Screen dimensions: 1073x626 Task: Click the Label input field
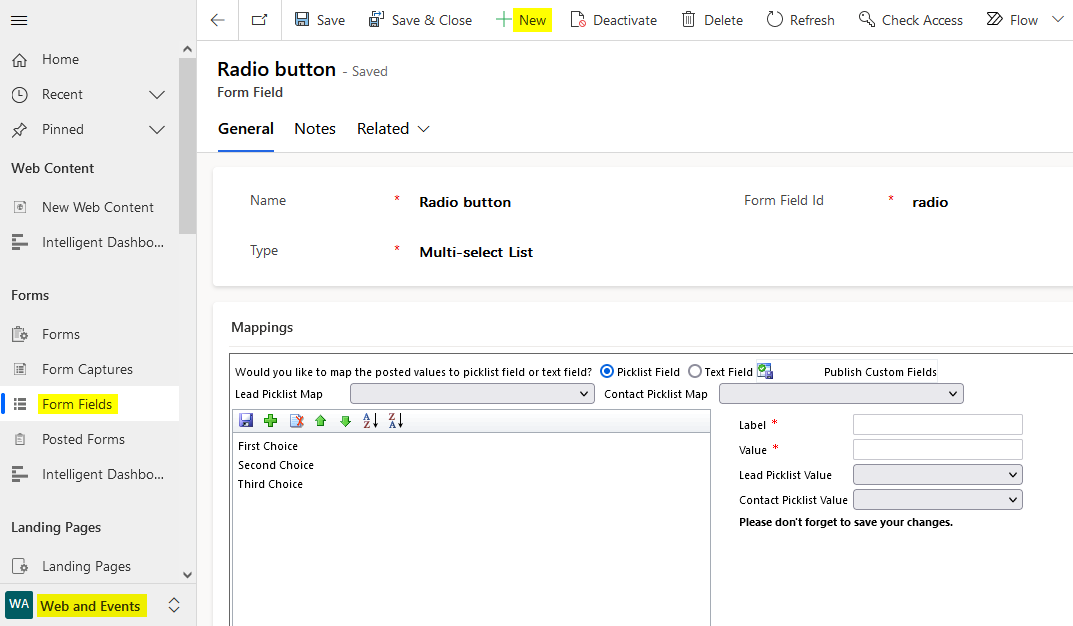coord(938,425)
